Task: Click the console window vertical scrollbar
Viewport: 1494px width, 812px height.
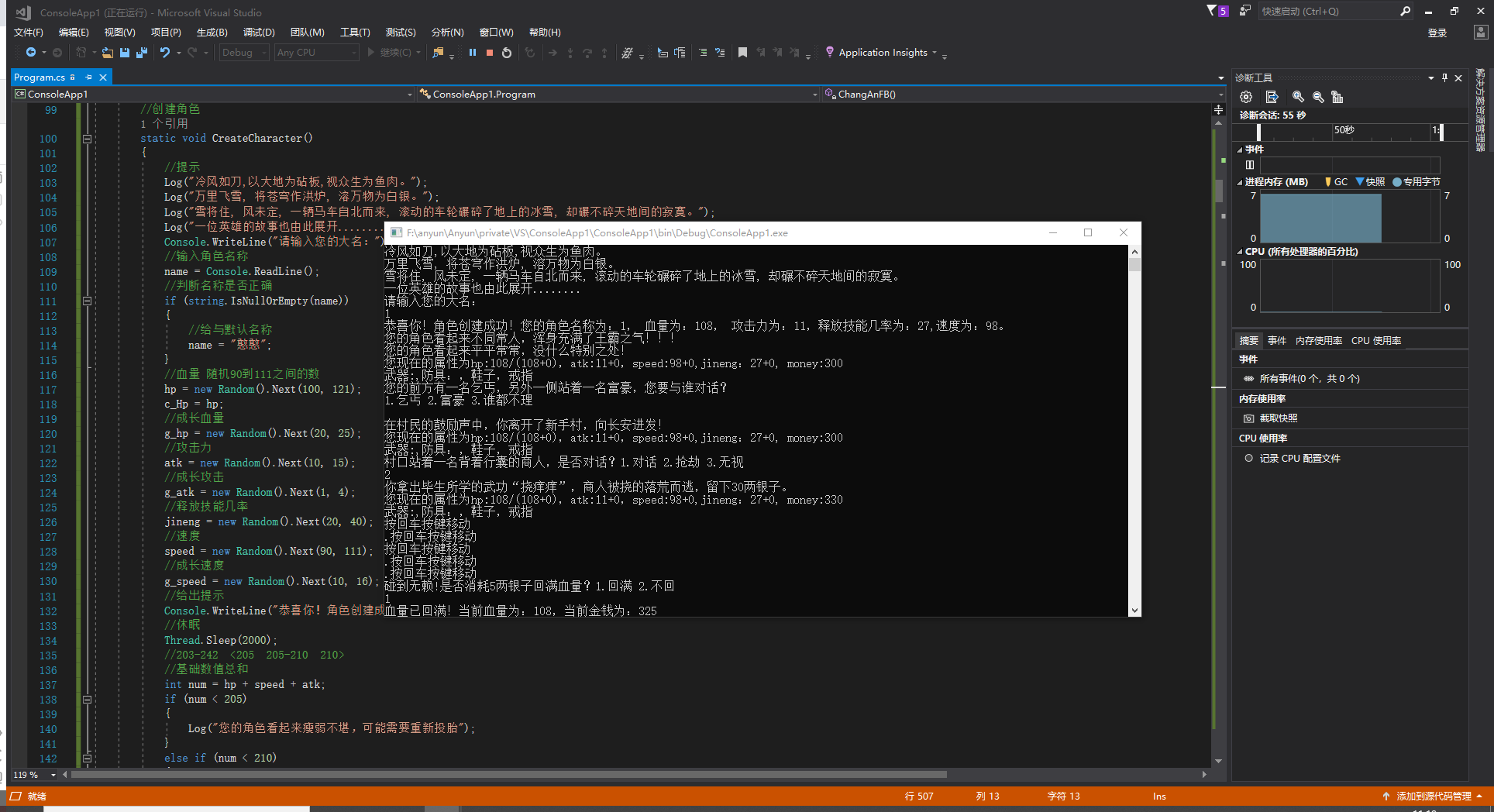Action: coord(1134,431)
